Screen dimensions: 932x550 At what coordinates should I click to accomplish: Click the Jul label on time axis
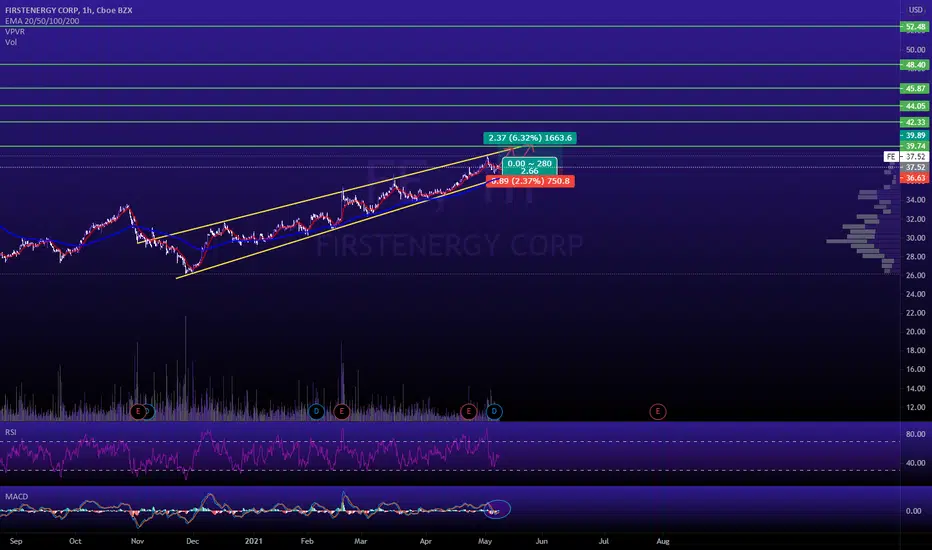point(604,541)
